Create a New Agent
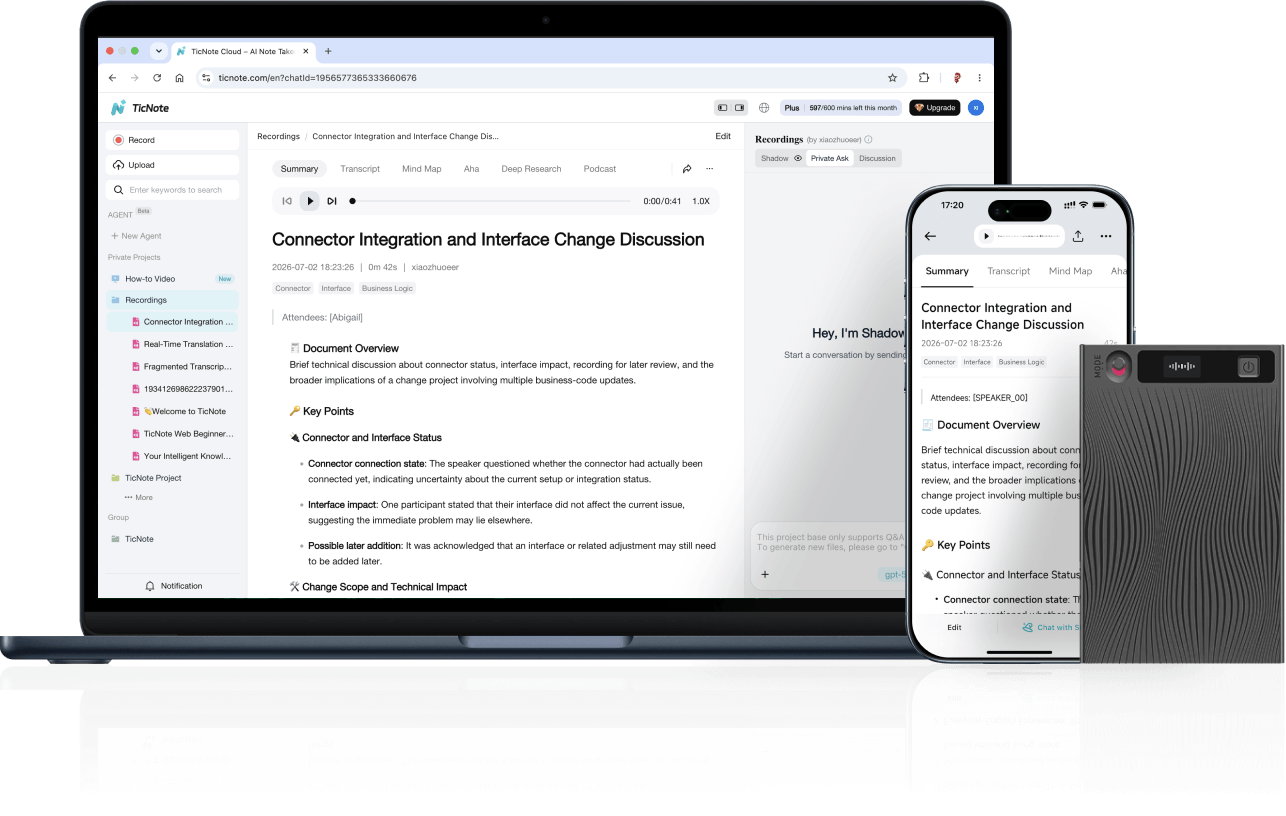 (x=136, y=236)
